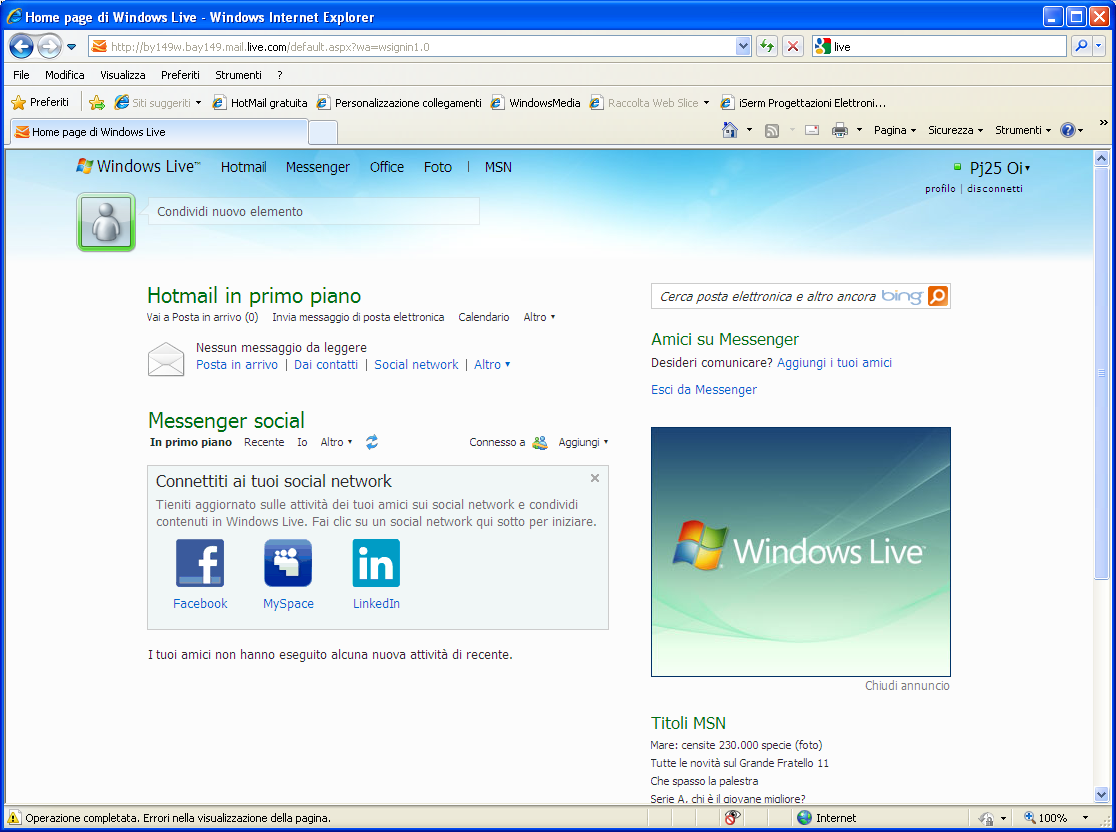
Task: Open the Strumenti menu in menu bar
Action: [x=238, y=75]
